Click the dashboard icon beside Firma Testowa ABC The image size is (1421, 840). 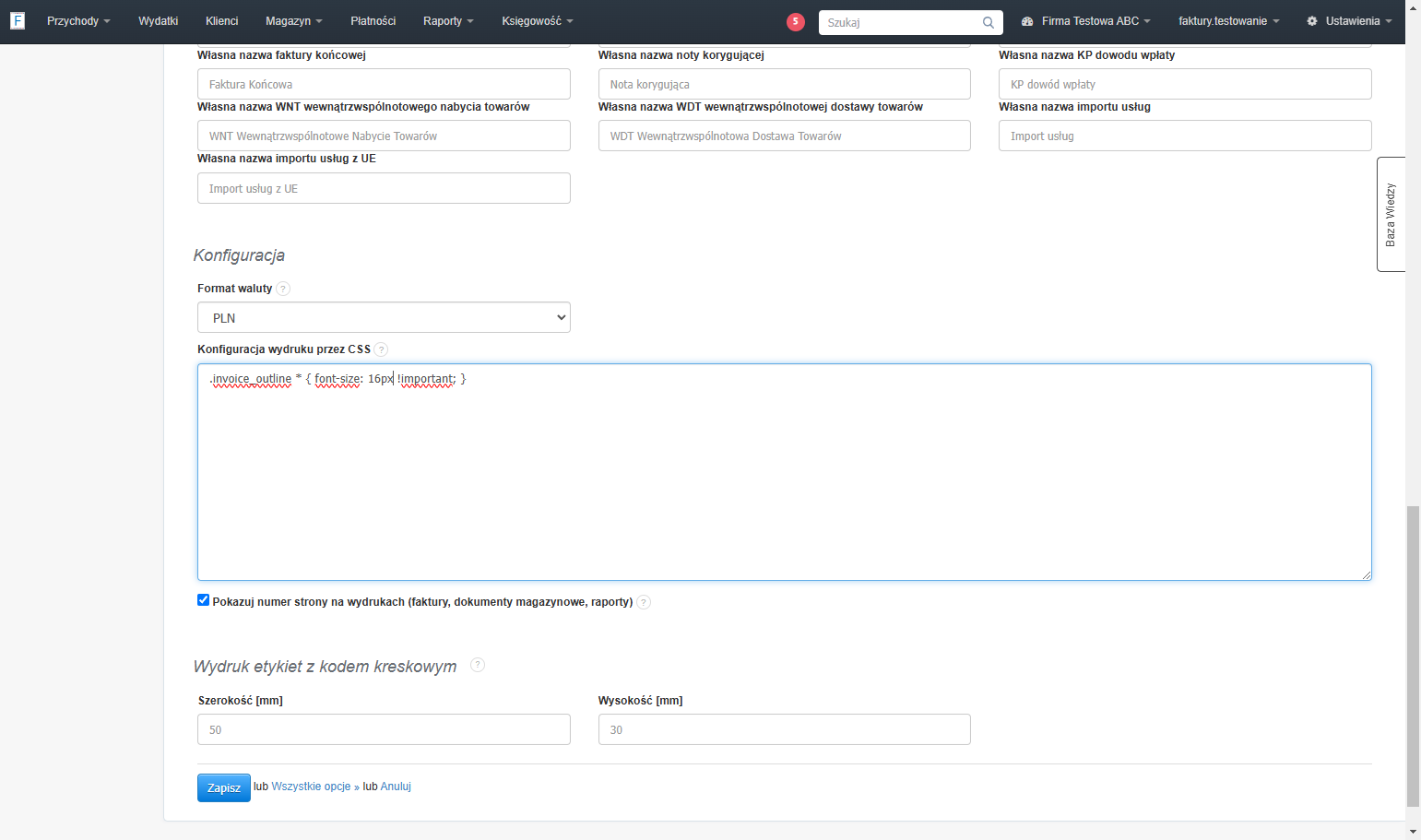pyautogui.click(x=1027, y=21)
